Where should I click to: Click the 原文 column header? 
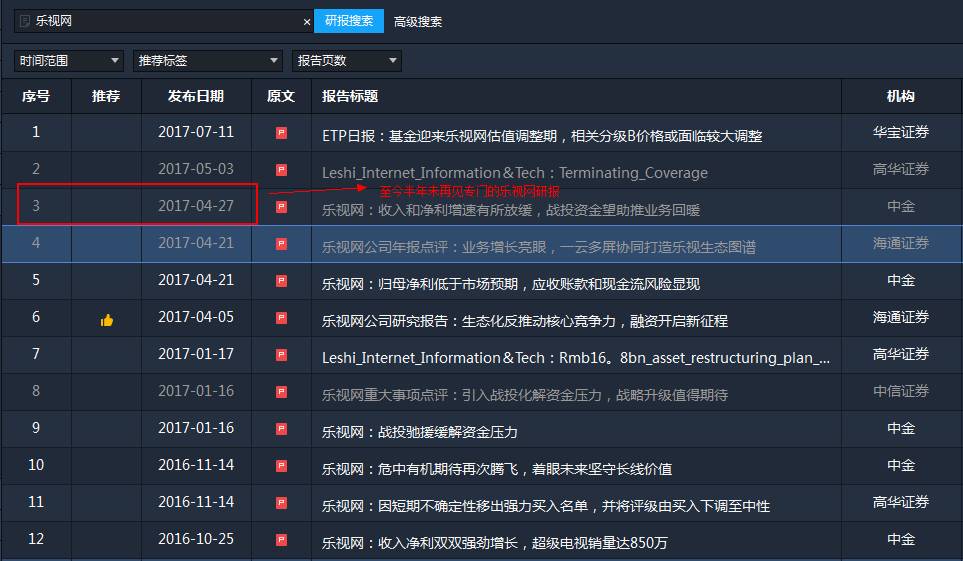(x=281, y=96)
